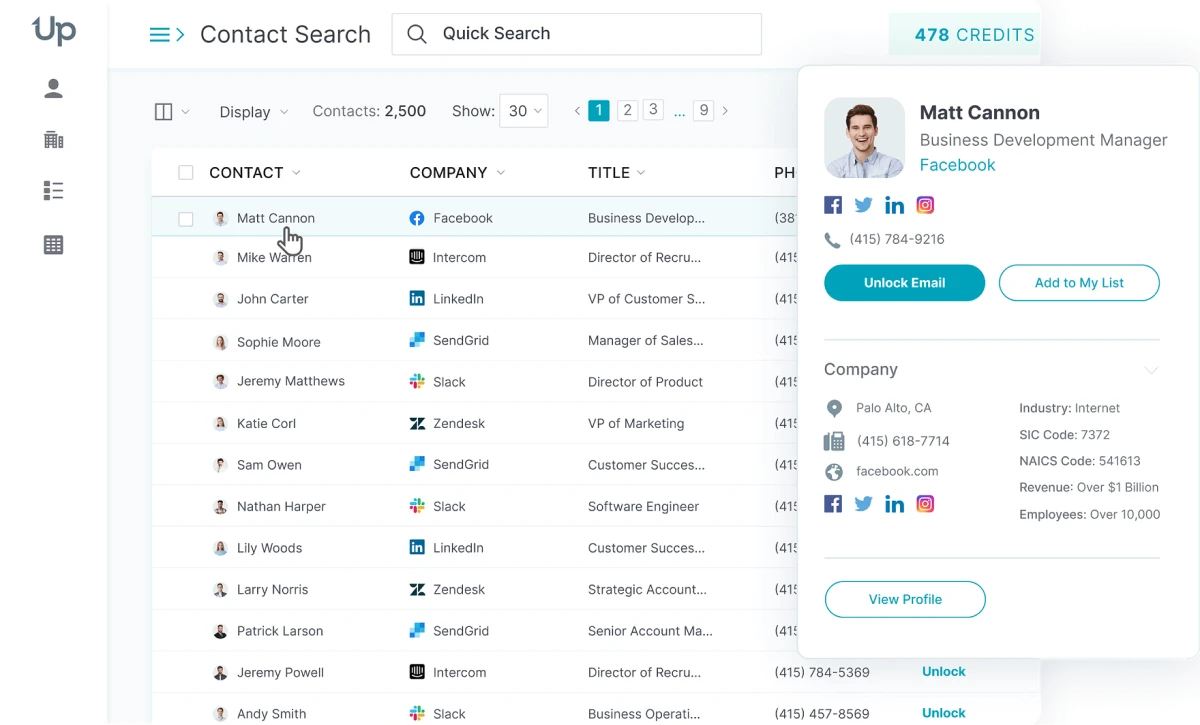Open the column layout dropdown
The height and width of the screenshot is (725, 1200).
click(172, 112)
